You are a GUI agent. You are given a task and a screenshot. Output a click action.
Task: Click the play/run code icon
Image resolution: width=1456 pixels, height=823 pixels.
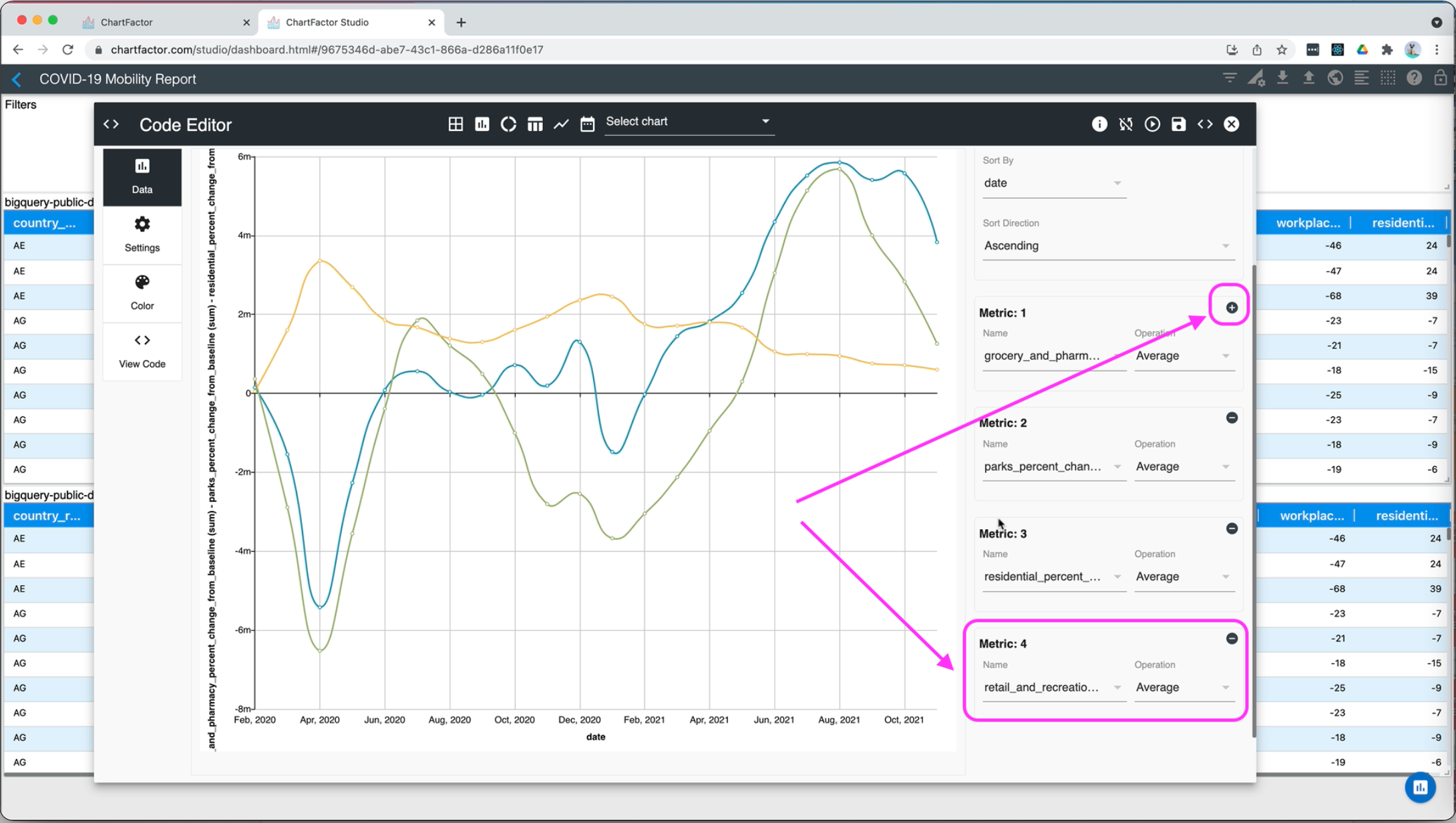1152,124
